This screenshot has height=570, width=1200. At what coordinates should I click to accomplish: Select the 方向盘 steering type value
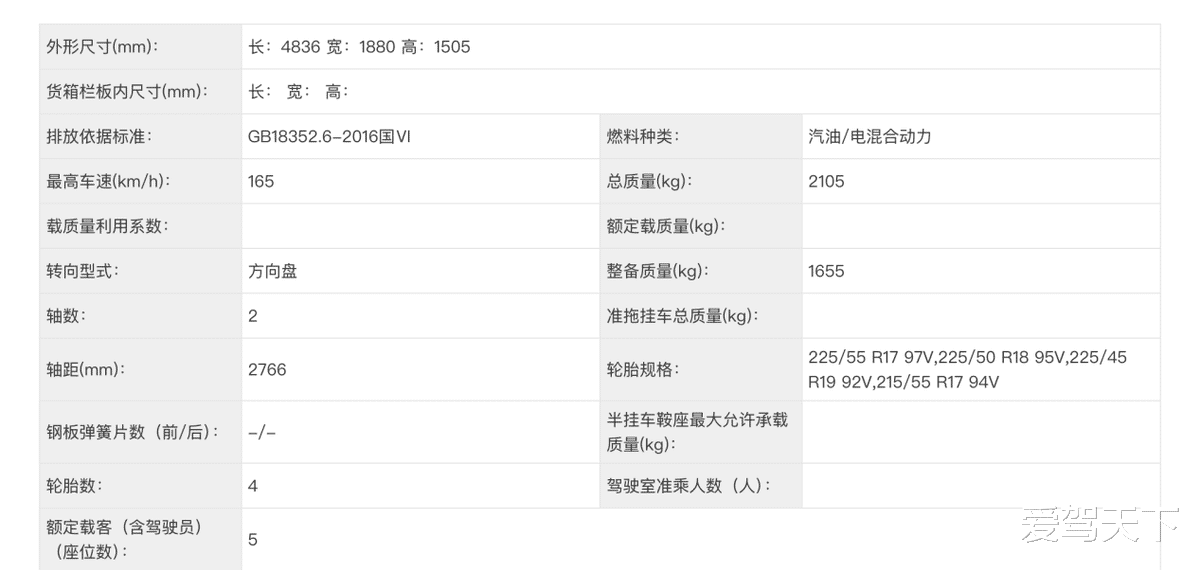[273, 271]
